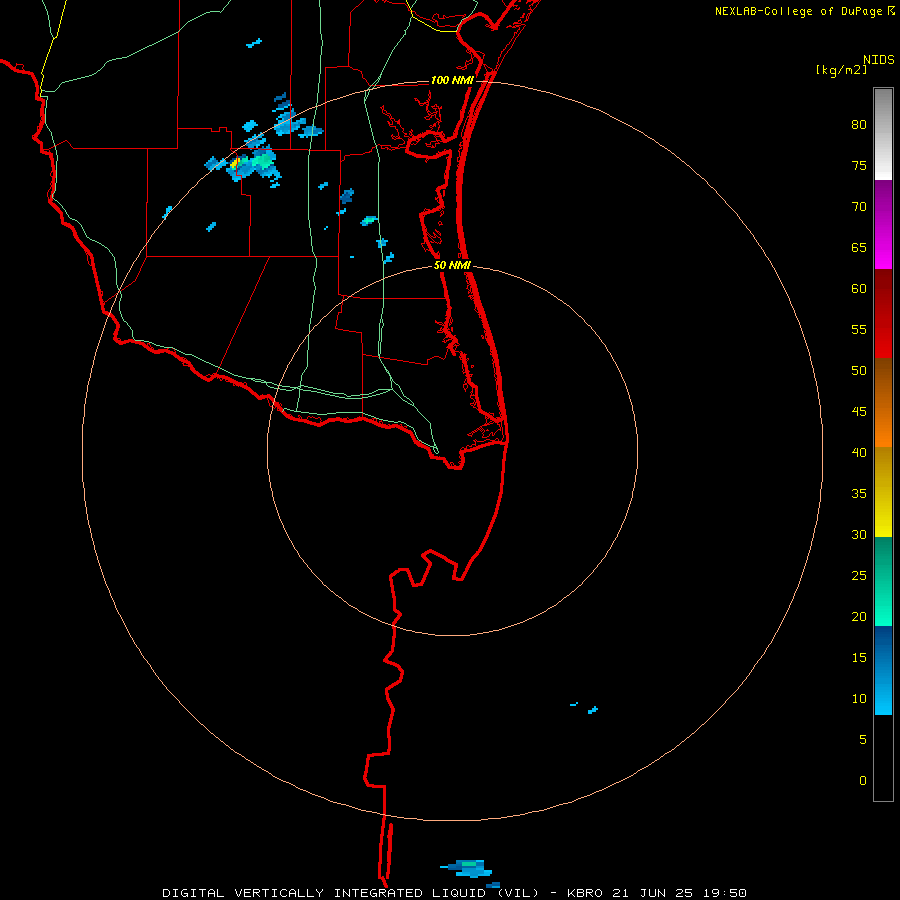Click the legend value 70
900x900 pixels.
click(859, 207)
